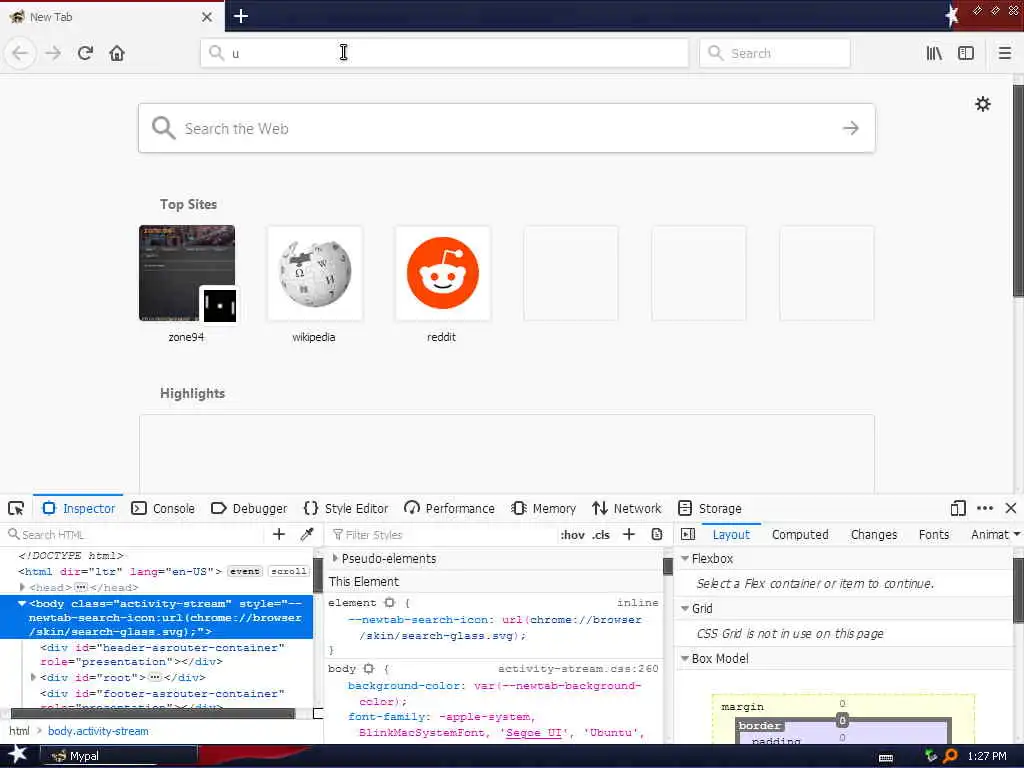This screenshot has width=1024, height=768.
Task: Click the forward navigation arrow
Action: coord(53,53)
